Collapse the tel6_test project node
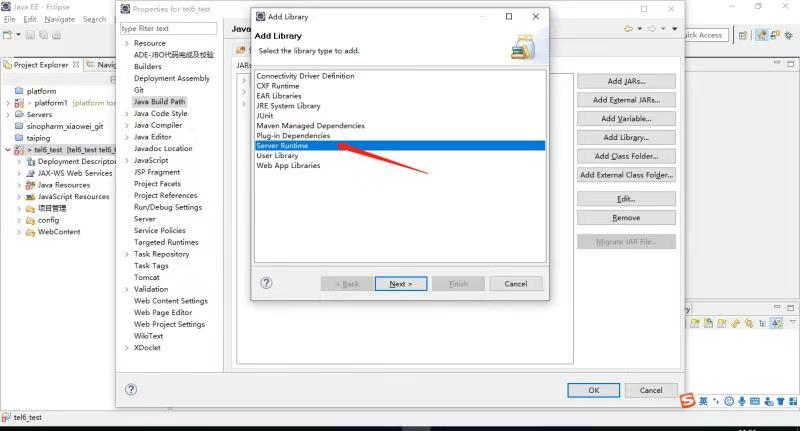 (x=8, y=150)
